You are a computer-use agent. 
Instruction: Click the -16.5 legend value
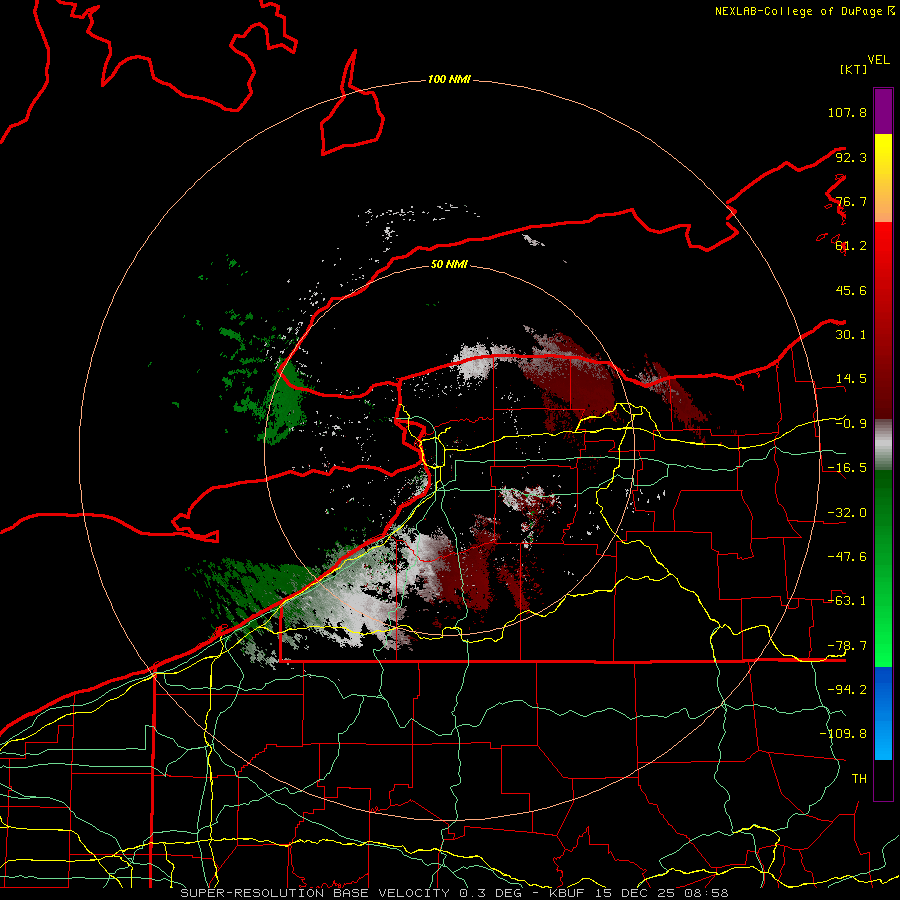click(847, 468)
